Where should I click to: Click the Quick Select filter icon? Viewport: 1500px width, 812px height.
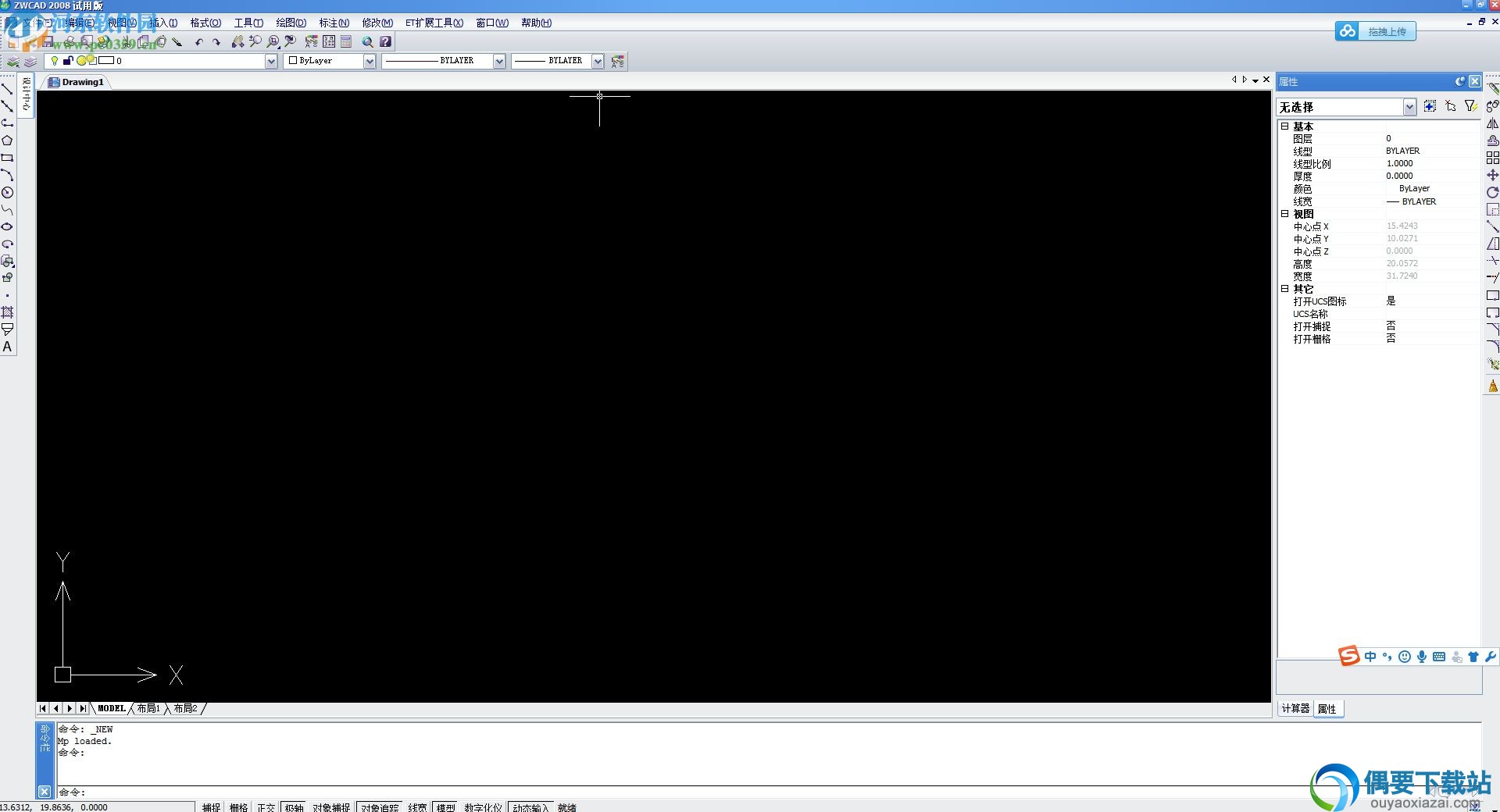click(1471, 106)
